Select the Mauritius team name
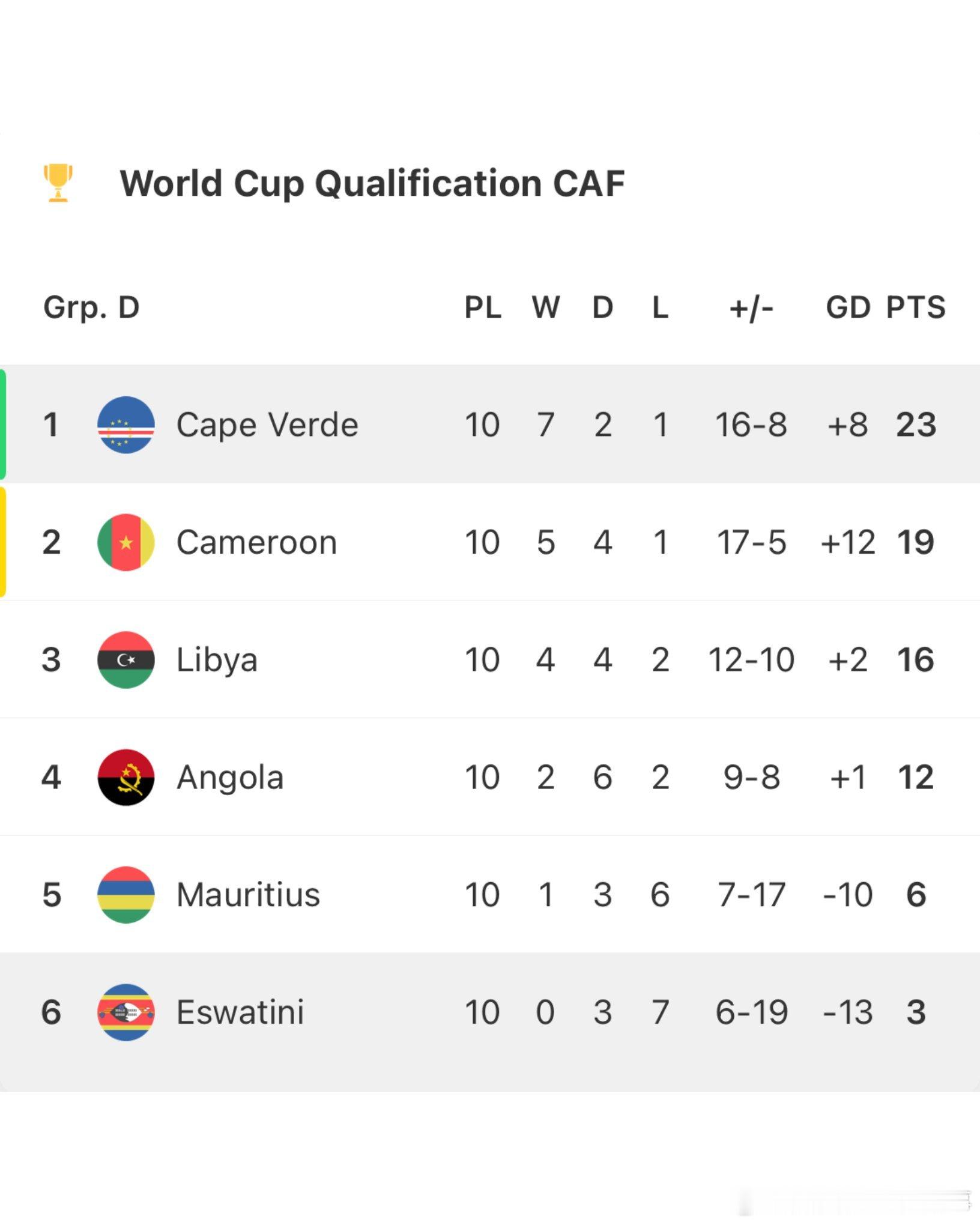The height and width of the screenshot is (1225, 980). coord(249,894)
